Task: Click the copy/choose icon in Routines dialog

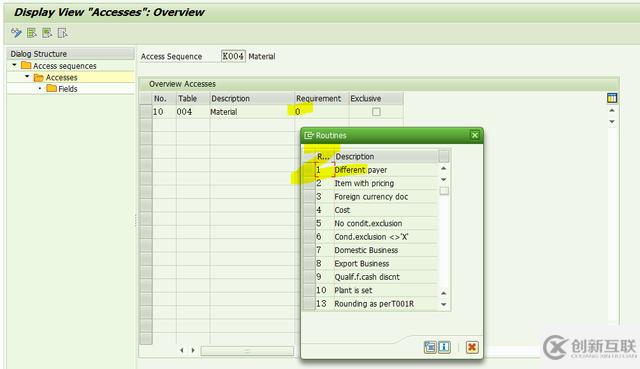Action: point(430,347)
